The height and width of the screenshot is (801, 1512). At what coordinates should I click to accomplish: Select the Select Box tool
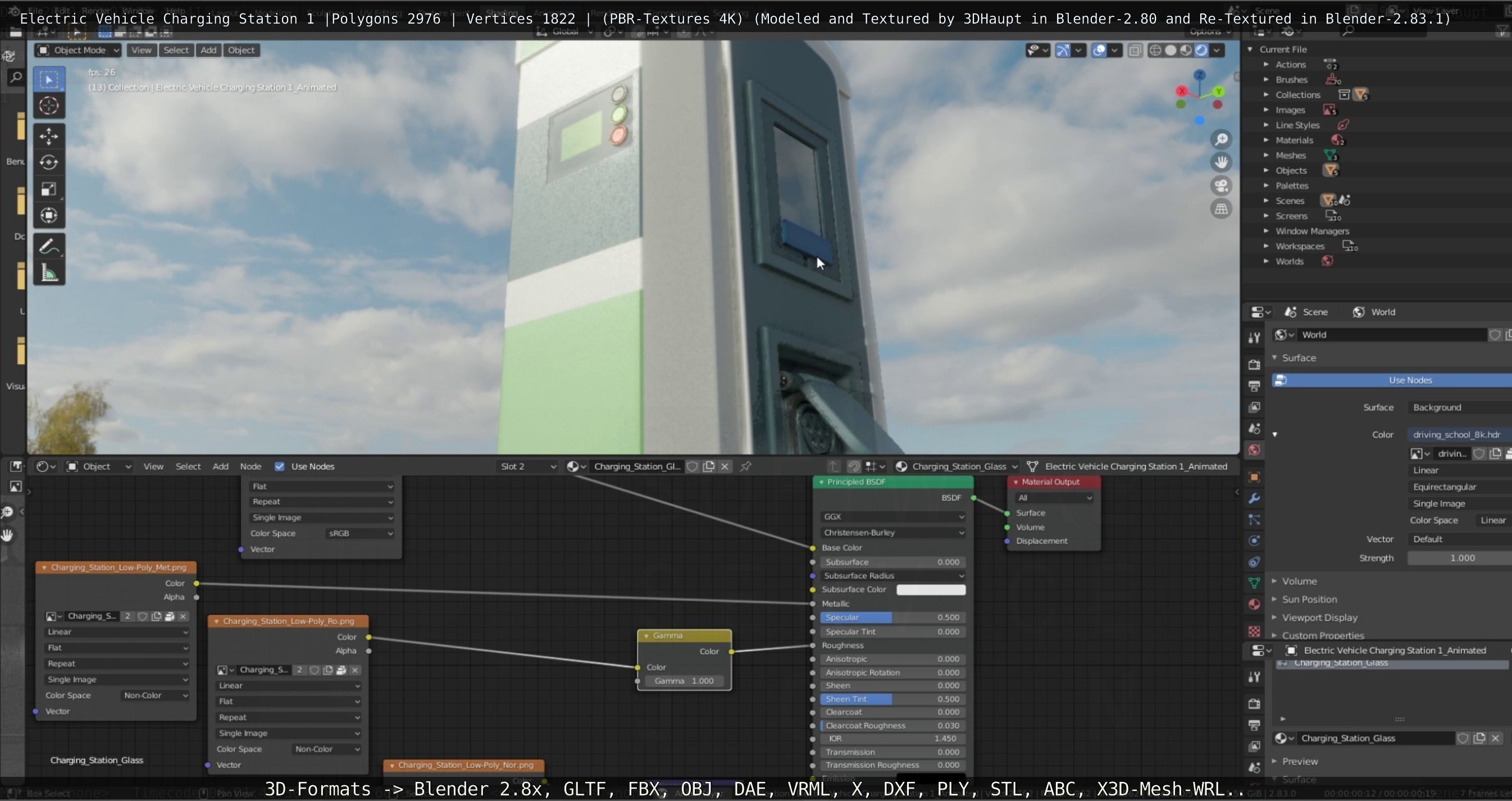click(x=49, y=79)
